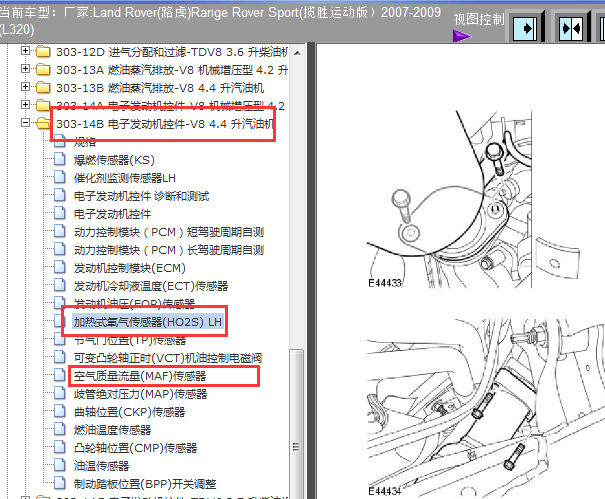
Task: Open 303-12D 进气分配和过滤-TDV8 3.6 entry
Action: tap(172, 52)
